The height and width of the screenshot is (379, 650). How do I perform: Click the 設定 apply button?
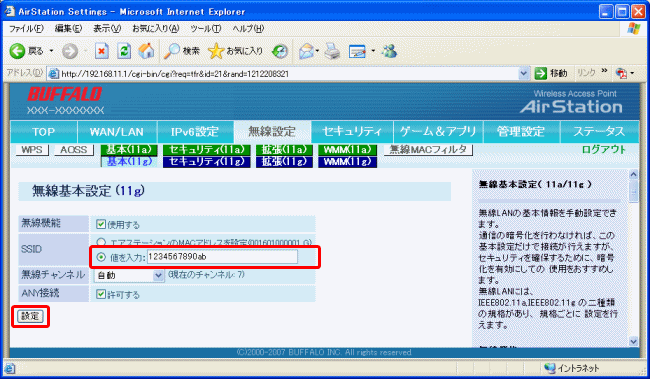(x=30, y=316)
